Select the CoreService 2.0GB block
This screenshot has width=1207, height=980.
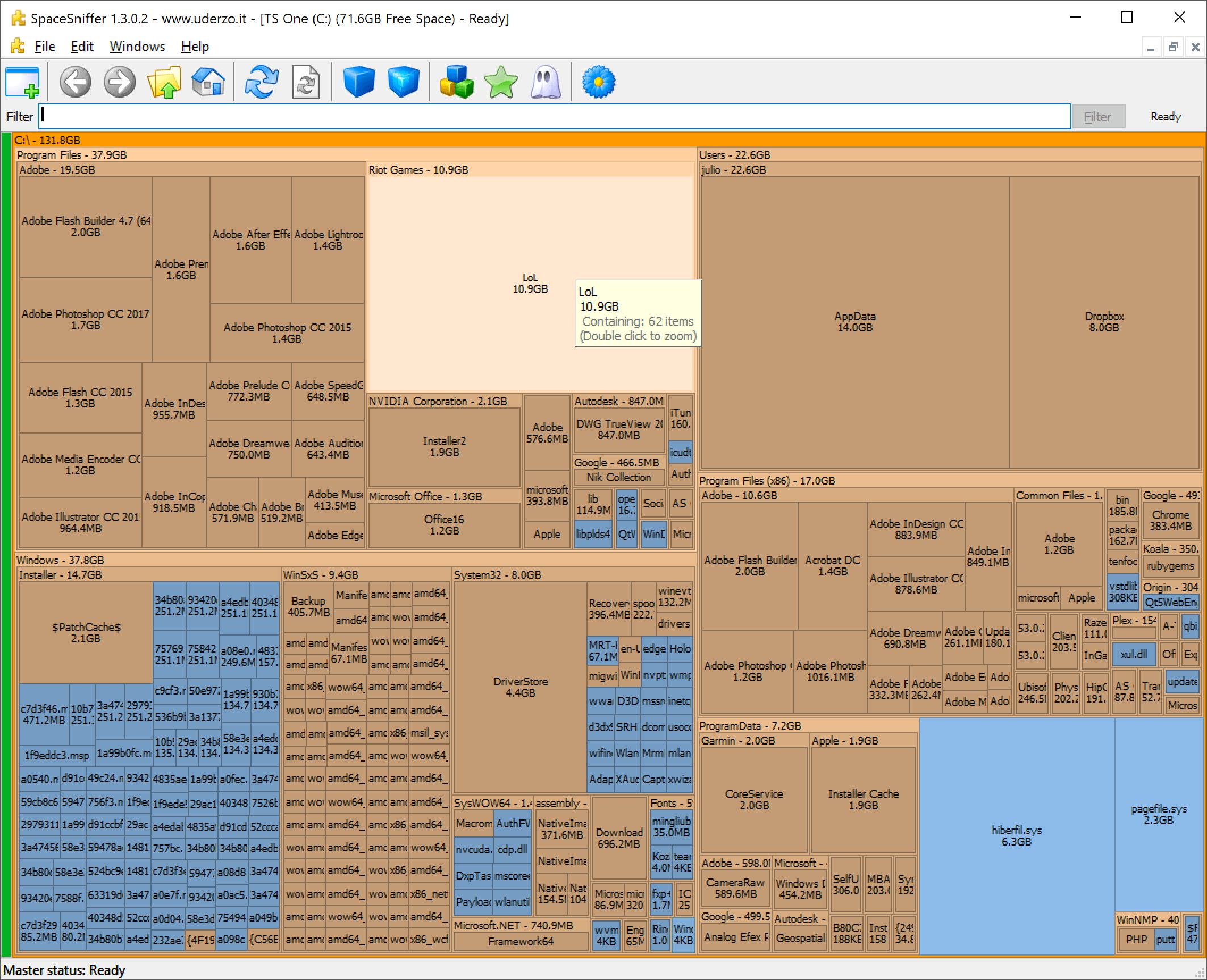[754, 800]
